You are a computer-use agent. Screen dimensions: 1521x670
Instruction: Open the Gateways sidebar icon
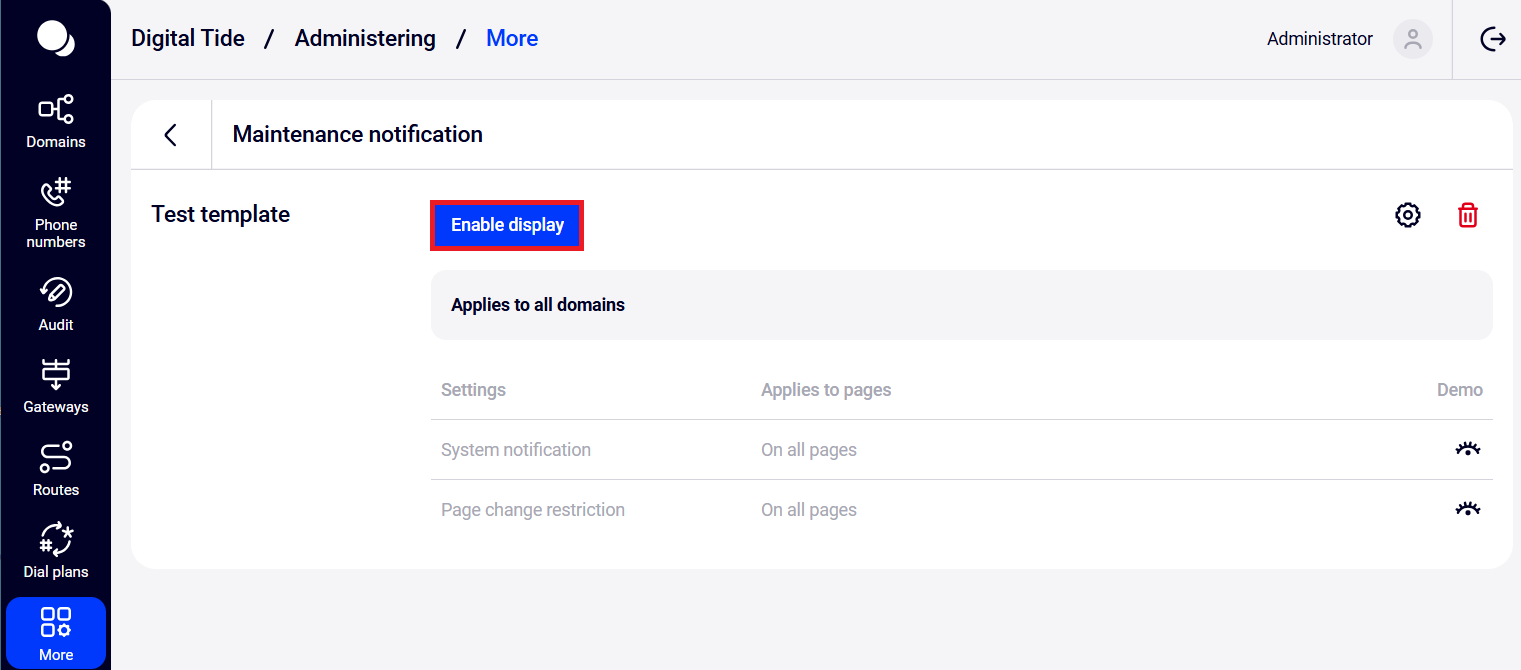click(56, 386)
